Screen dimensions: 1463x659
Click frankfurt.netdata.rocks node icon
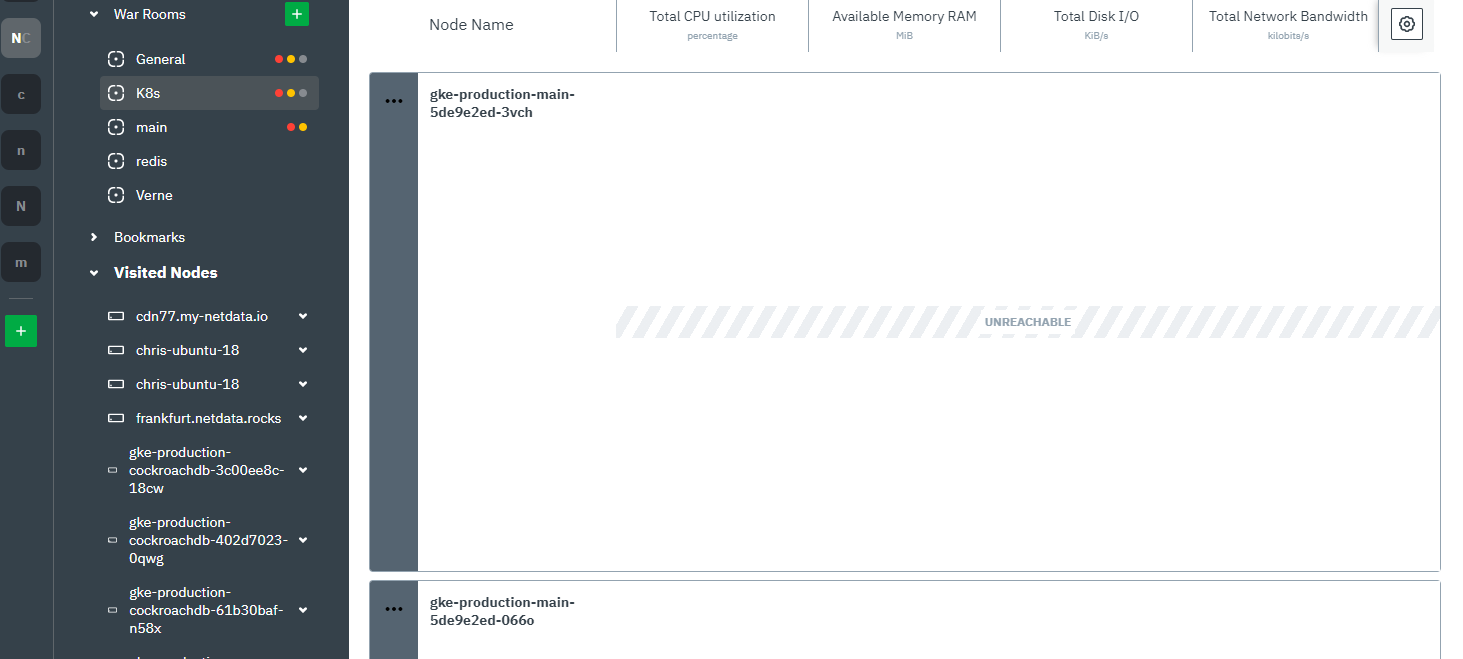click(x=116, y=418)
